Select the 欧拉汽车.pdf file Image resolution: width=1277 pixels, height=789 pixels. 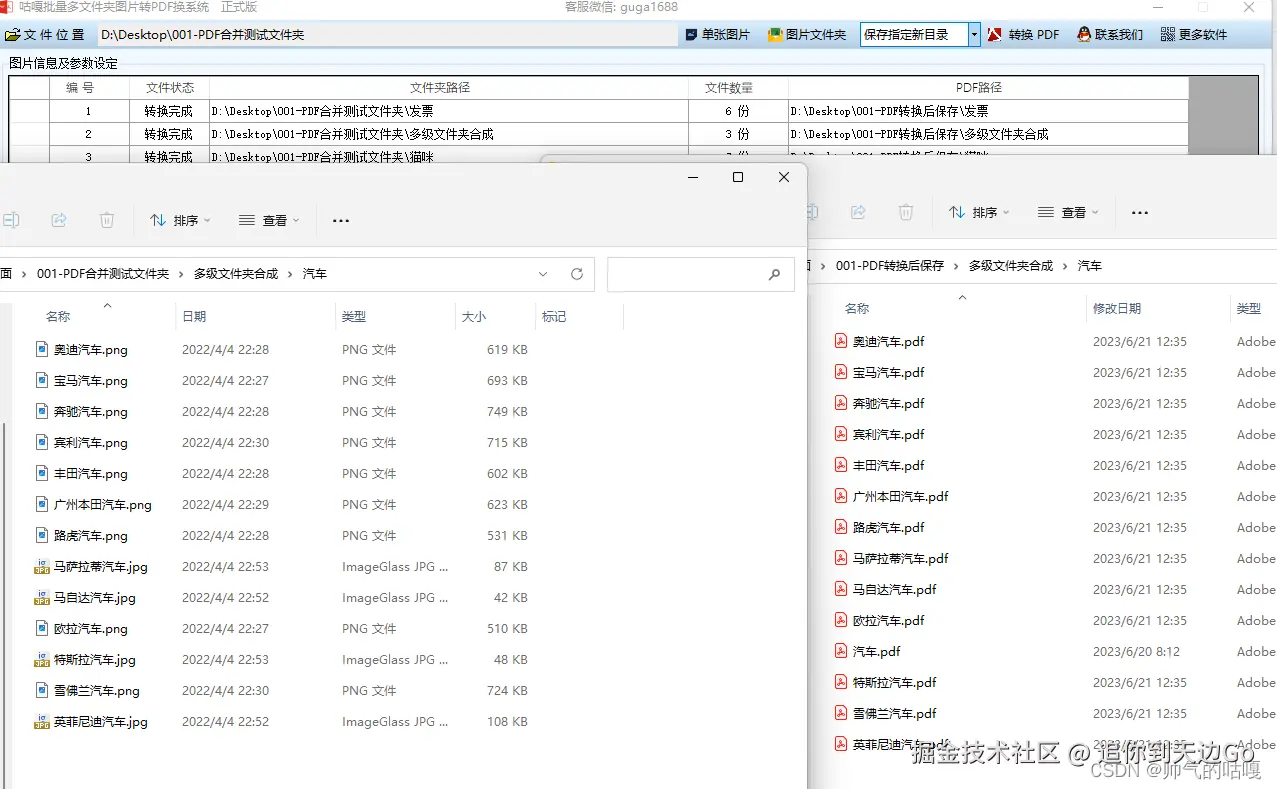tap(889, 620)
